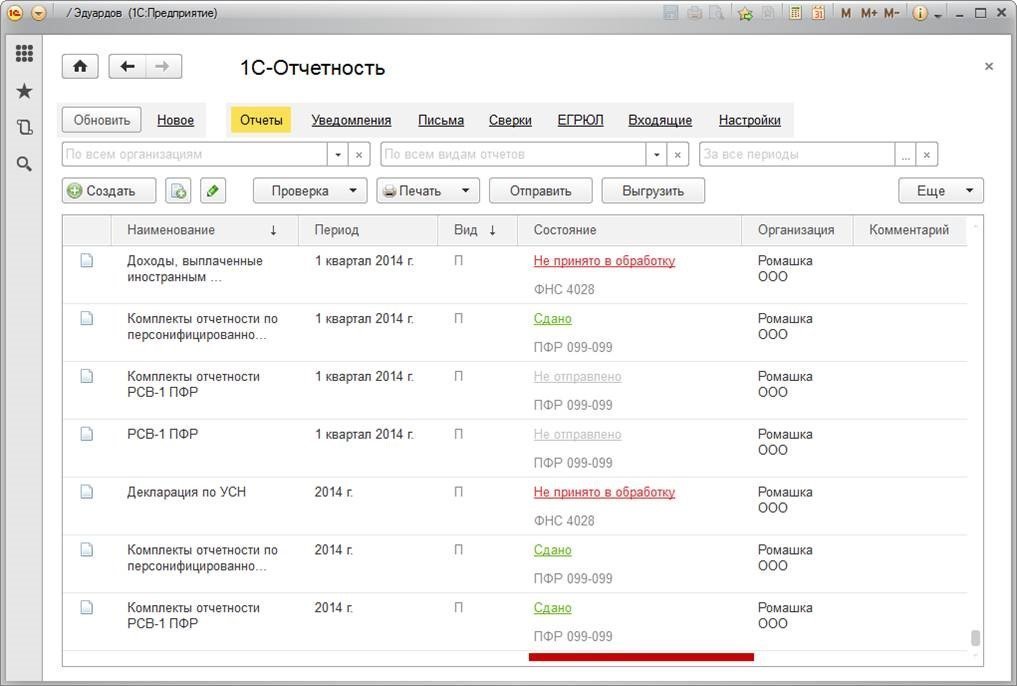Click the vertical scrollbar thumb of the report list

click(975, 638)
